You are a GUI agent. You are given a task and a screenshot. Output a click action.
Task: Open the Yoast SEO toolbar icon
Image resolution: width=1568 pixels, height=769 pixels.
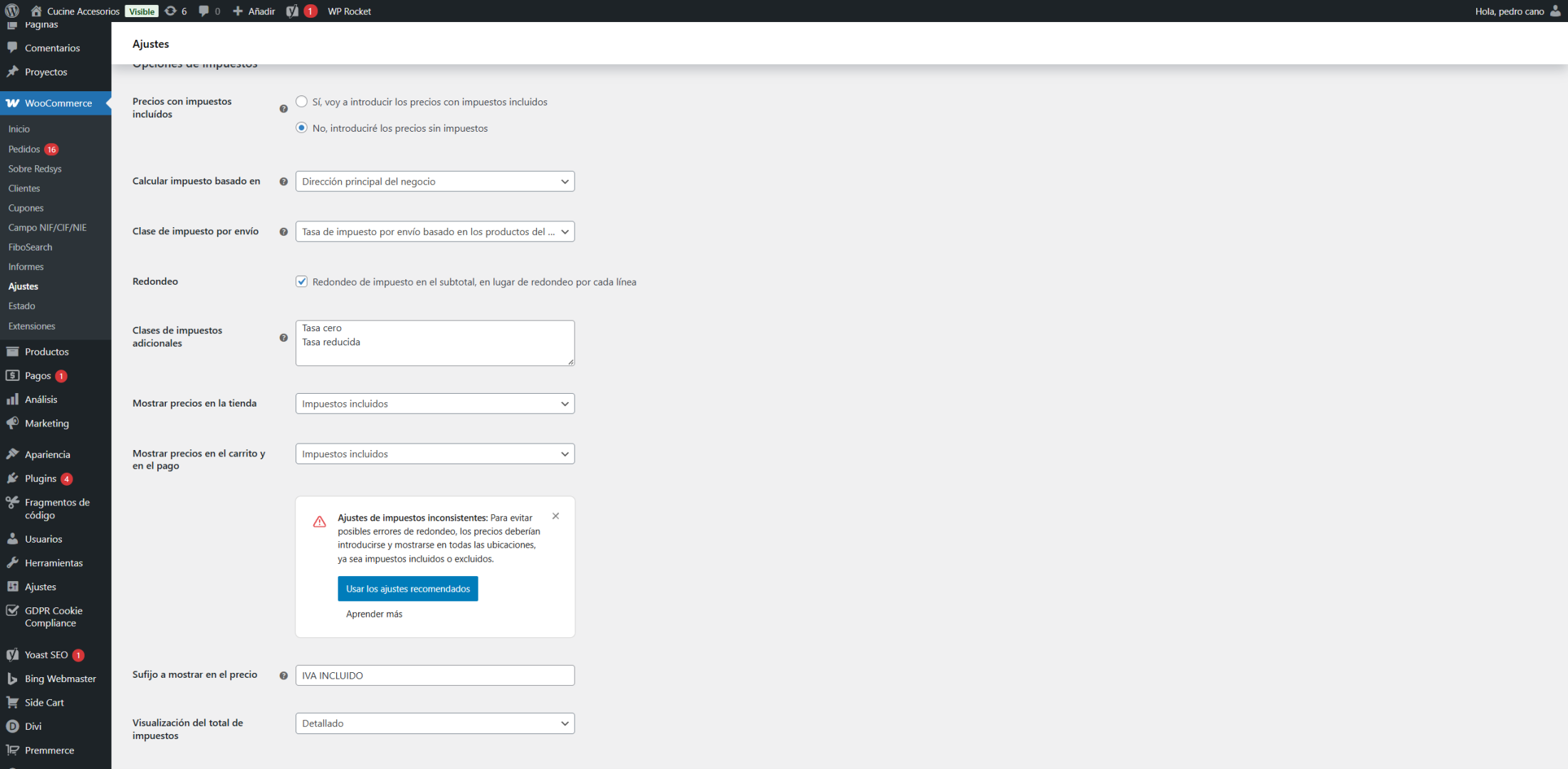pos(293,11)
